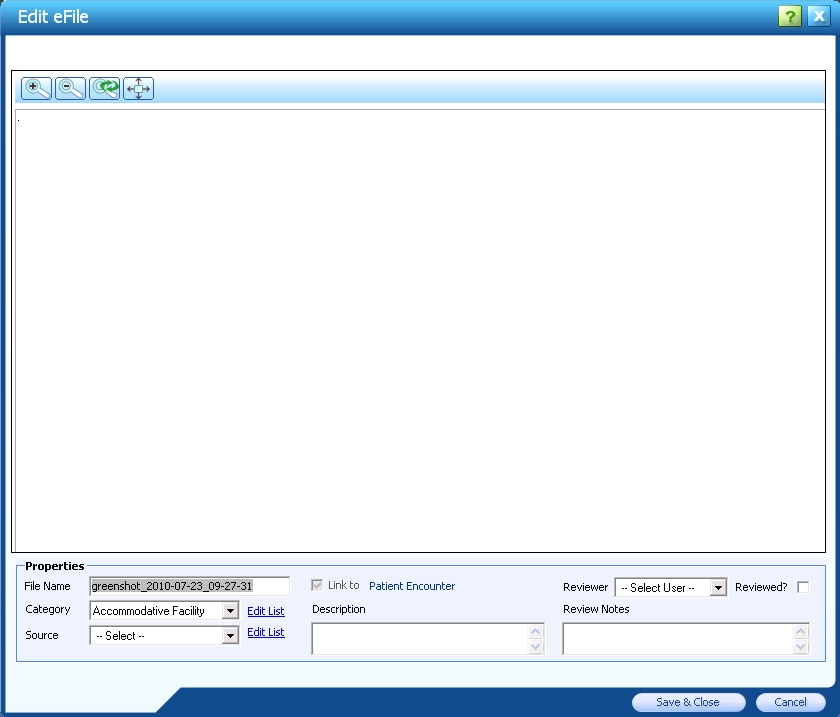The height and width of the screenshot is (717, 840).
Task: Open help with the question mark icon
Action: click(x=790, y=16)
